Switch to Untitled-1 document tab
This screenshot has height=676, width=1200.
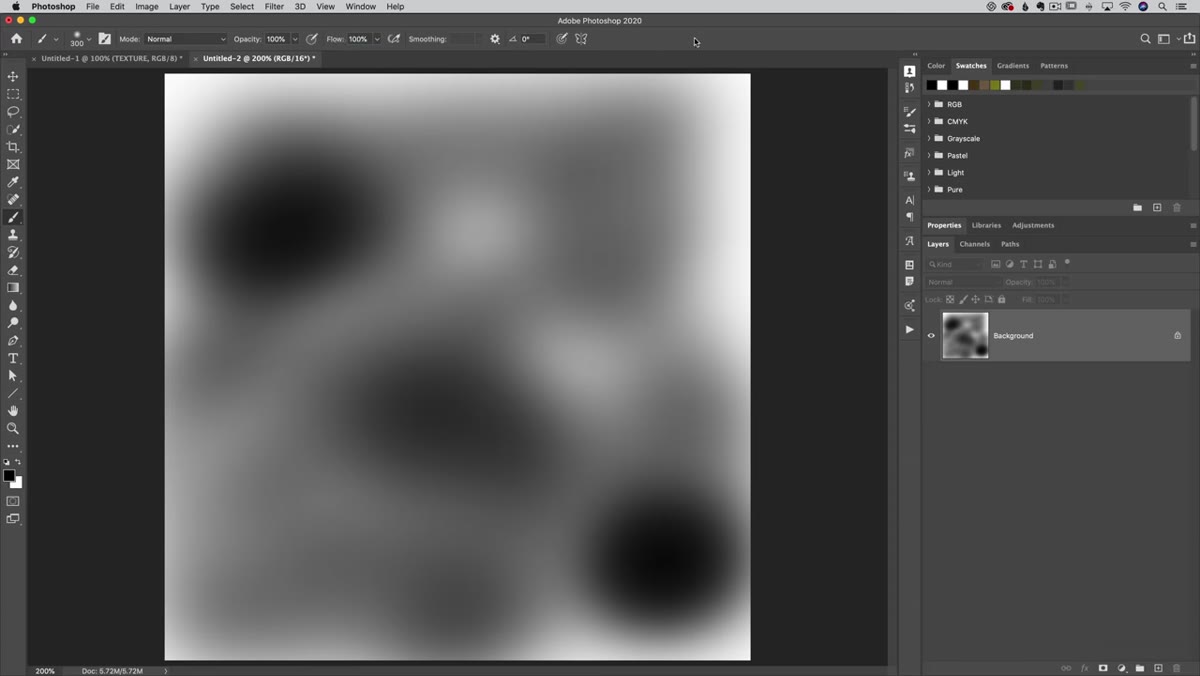[x=111, y=58]
